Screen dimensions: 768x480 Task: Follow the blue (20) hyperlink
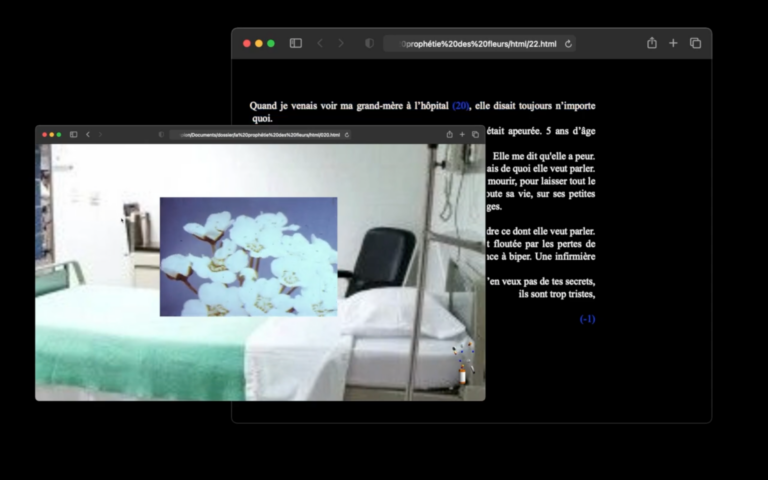pos(461,105)
